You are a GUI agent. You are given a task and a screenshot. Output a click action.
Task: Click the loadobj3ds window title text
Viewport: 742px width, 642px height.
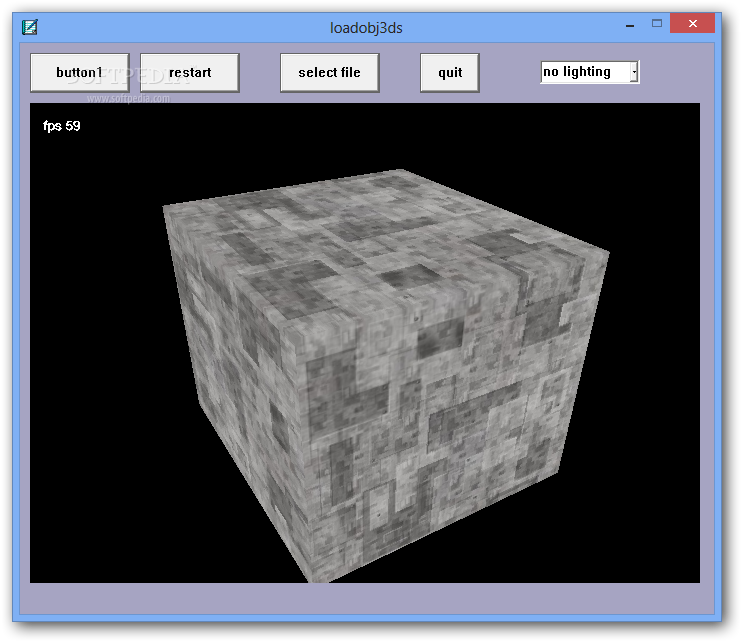coord(366,28)
